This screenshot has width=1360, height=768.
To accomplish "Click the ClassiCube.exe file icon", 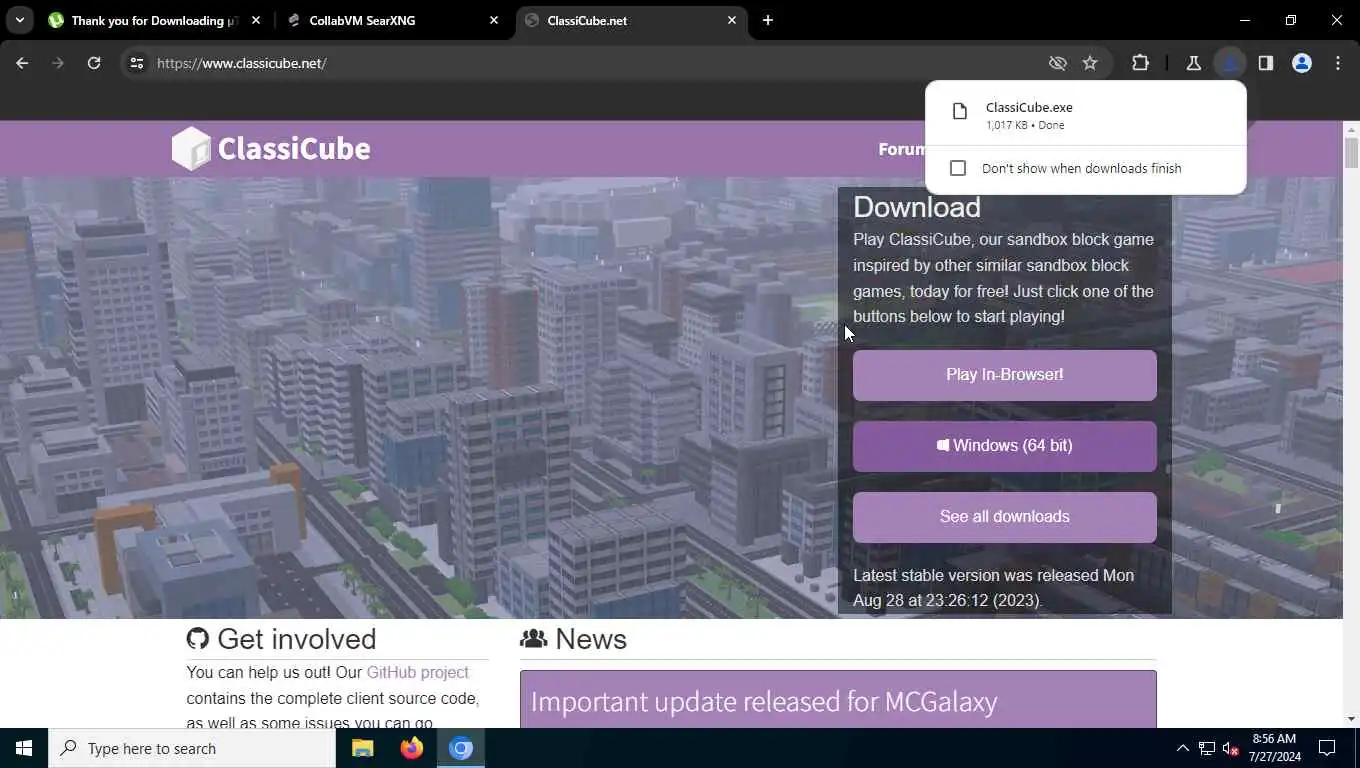I will tap(959, 112).
